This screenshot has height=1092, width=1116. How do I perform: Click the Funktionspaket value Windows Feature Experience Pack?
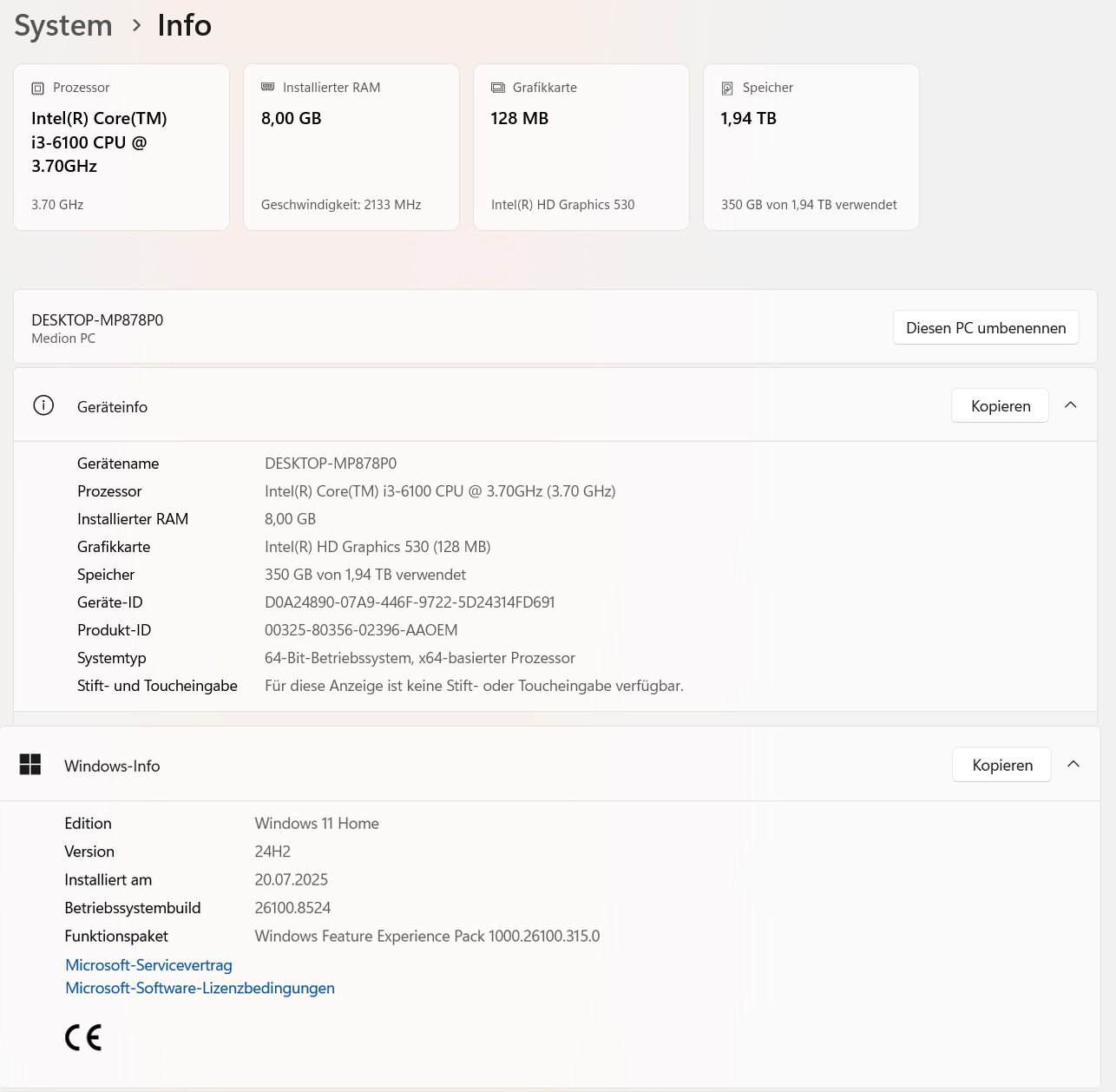pyautogui.click(x=427, y=936)
